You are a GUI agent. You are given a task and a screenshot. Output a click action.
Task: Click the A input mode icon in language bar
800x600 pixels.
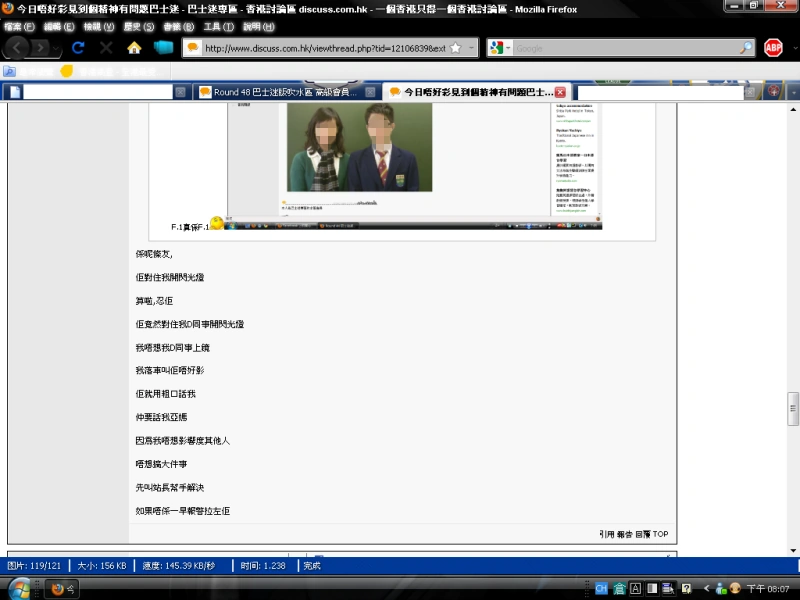(636, 589)
